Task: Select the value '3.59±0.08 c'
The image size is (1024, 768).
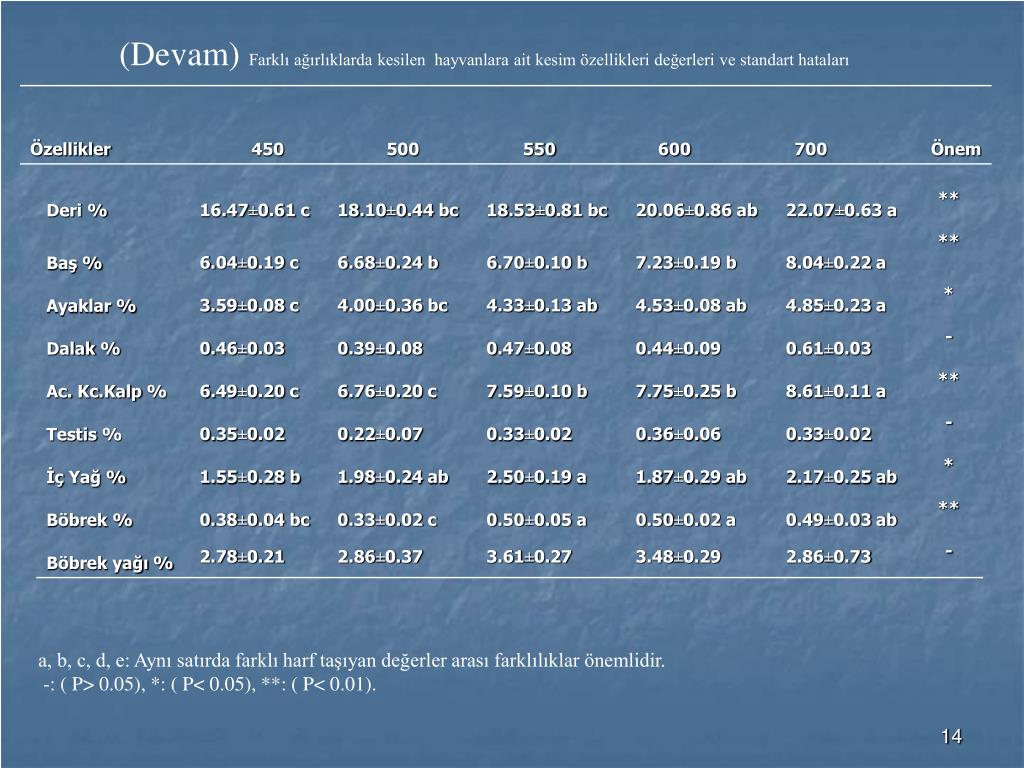Action: coord(249,306)
